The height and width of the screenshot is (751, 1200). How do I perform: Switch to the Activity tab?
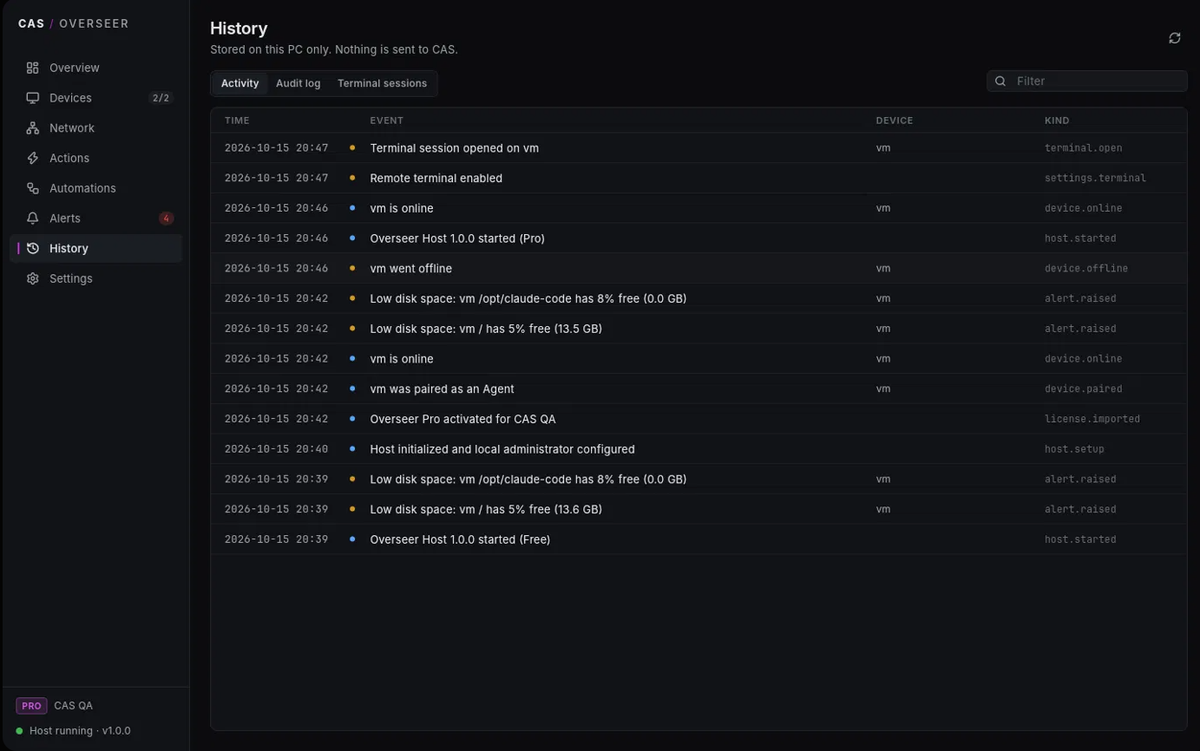240,84
